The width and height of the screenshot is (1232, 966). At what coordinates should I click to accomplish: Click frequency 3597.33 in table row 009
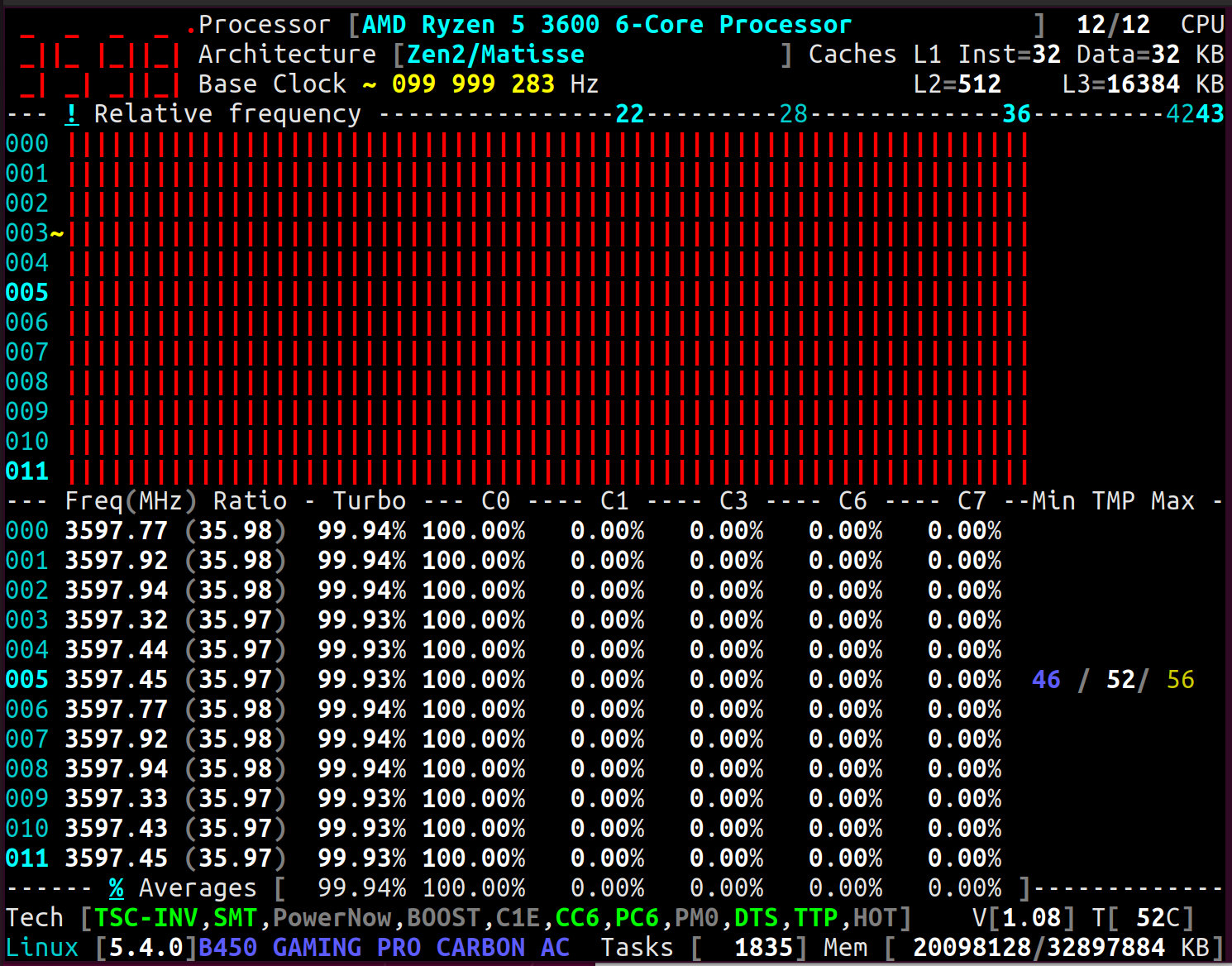point(117,799)
